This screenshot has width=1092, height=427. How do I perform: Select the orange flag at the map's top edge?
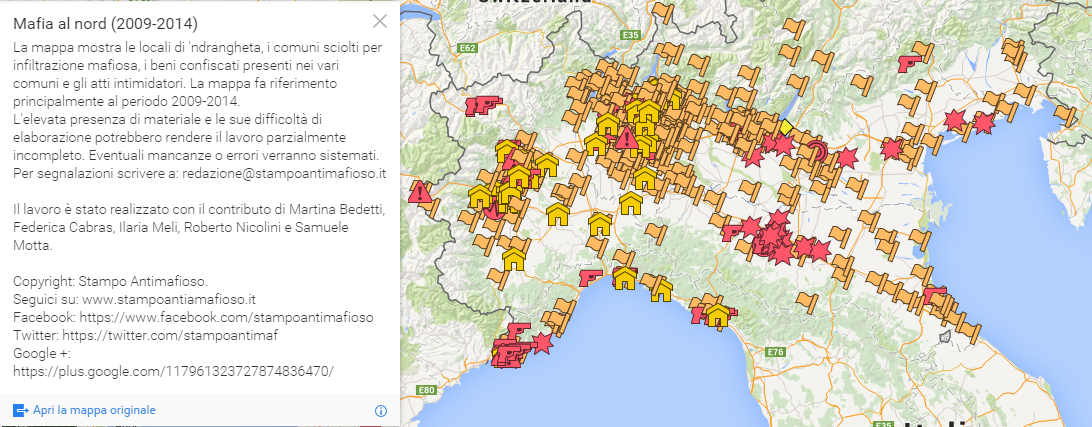664,13
